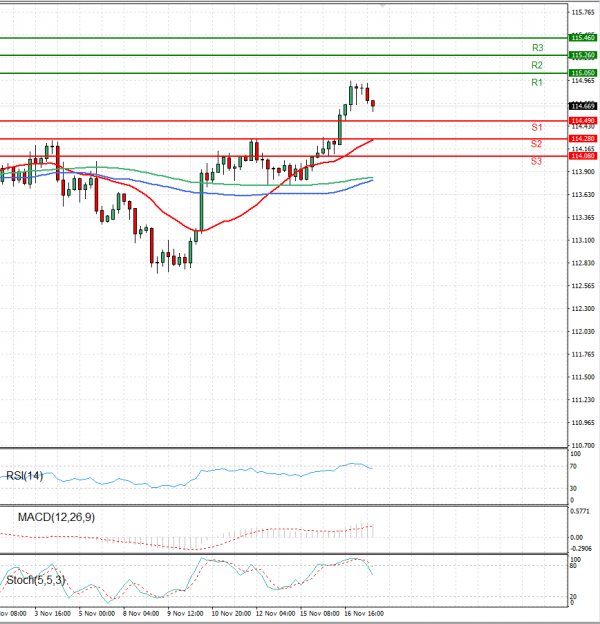Screen dimensions: 600x624
Task: Click the 5 Nov 00:00 time label
Action: [97, 613]
